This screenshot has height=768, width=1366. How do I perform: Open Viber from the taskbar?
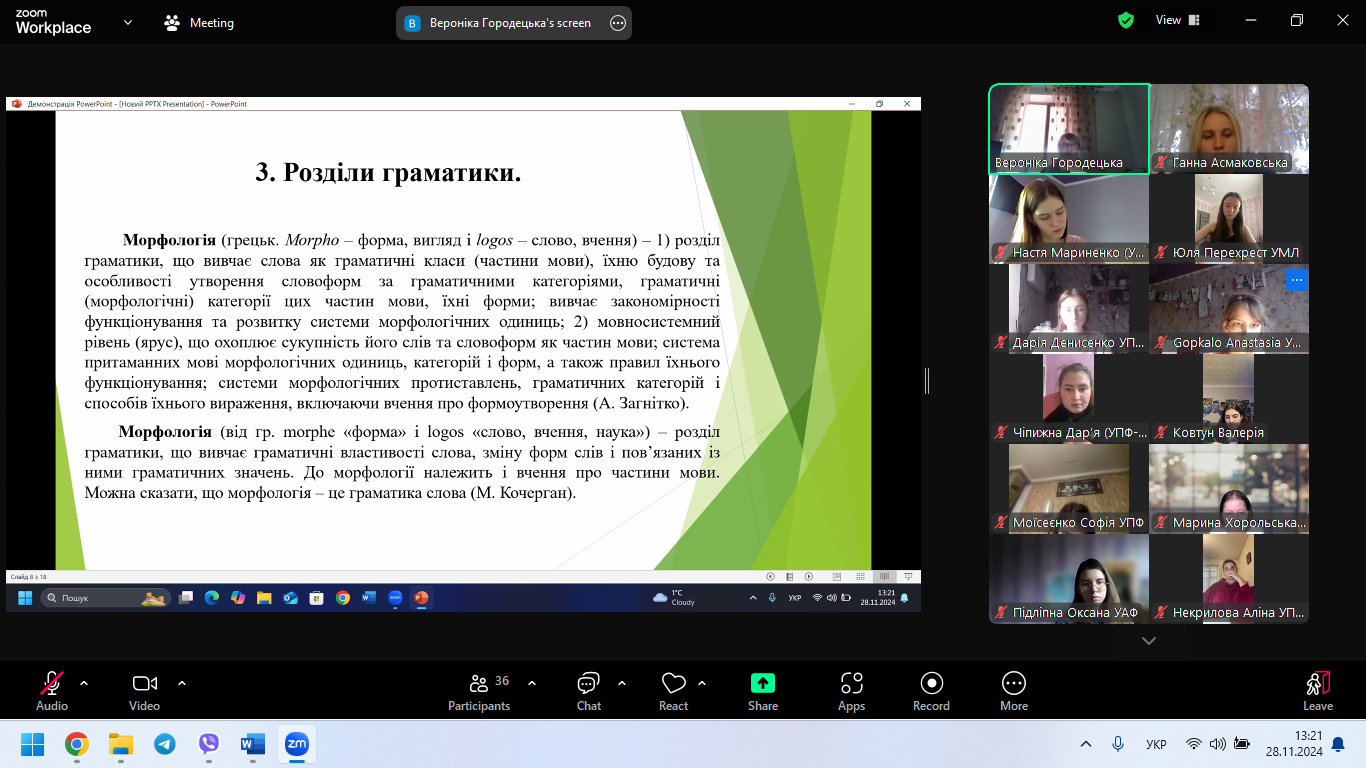209,744
